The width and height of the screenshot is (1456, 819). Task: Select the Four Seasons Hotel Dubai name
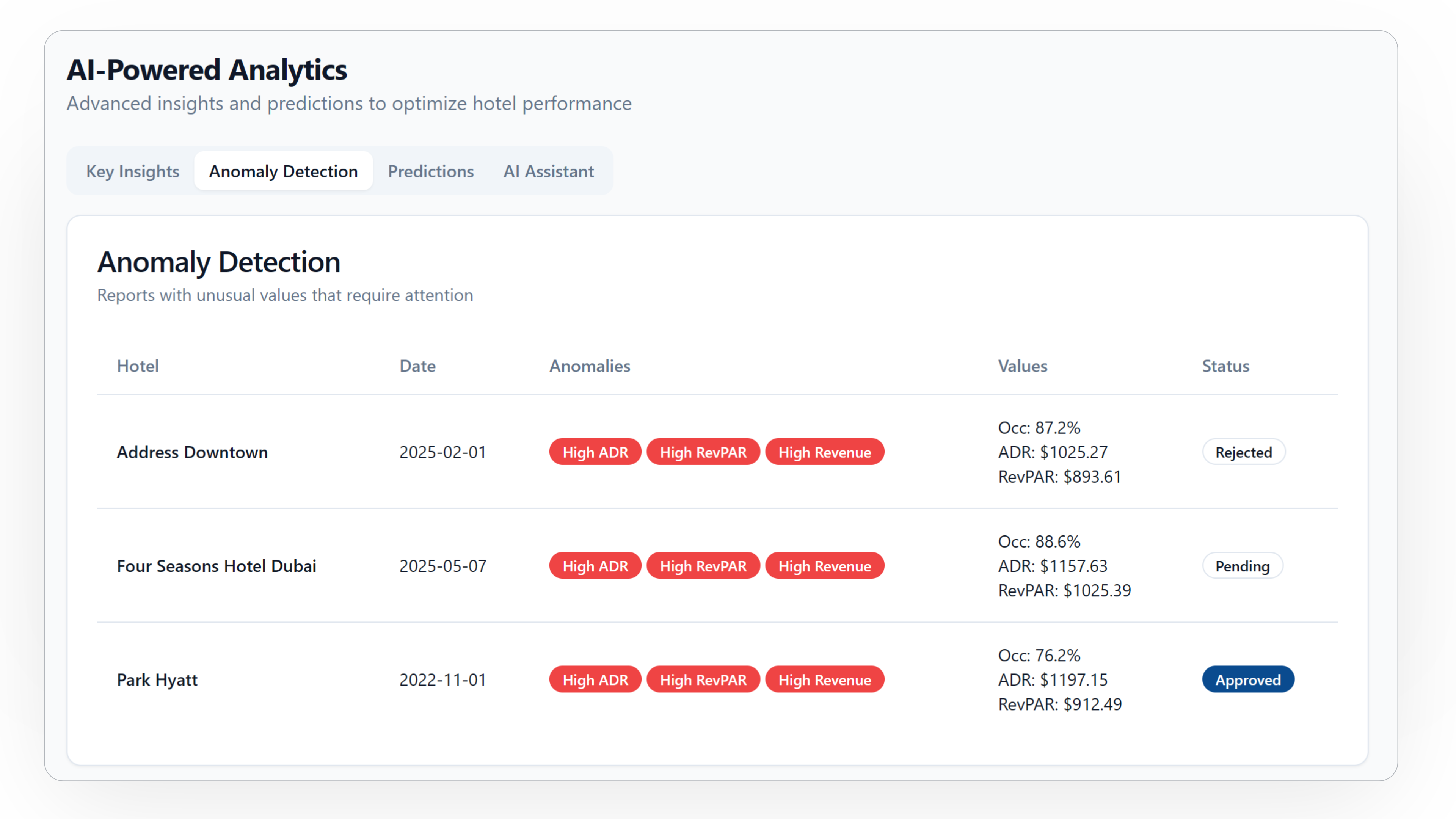[217, 566]
